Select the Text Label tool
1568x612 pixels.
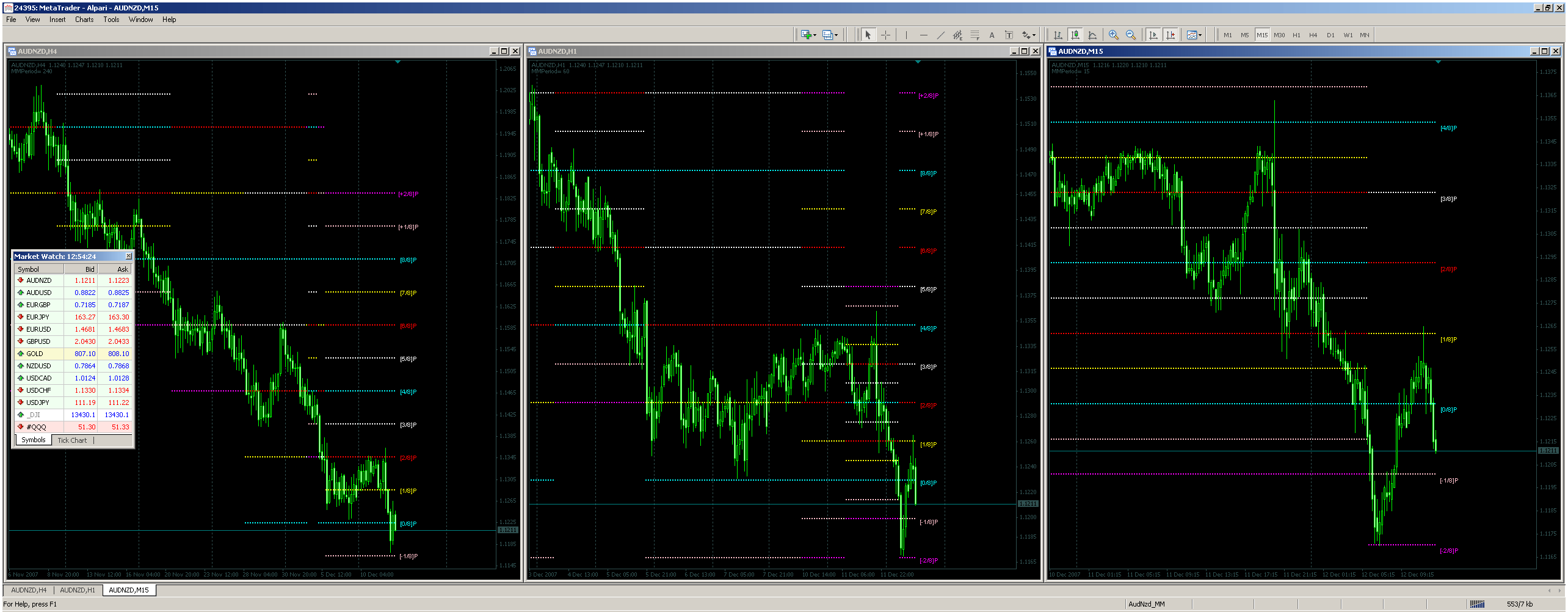click(x=1009, y=35)
